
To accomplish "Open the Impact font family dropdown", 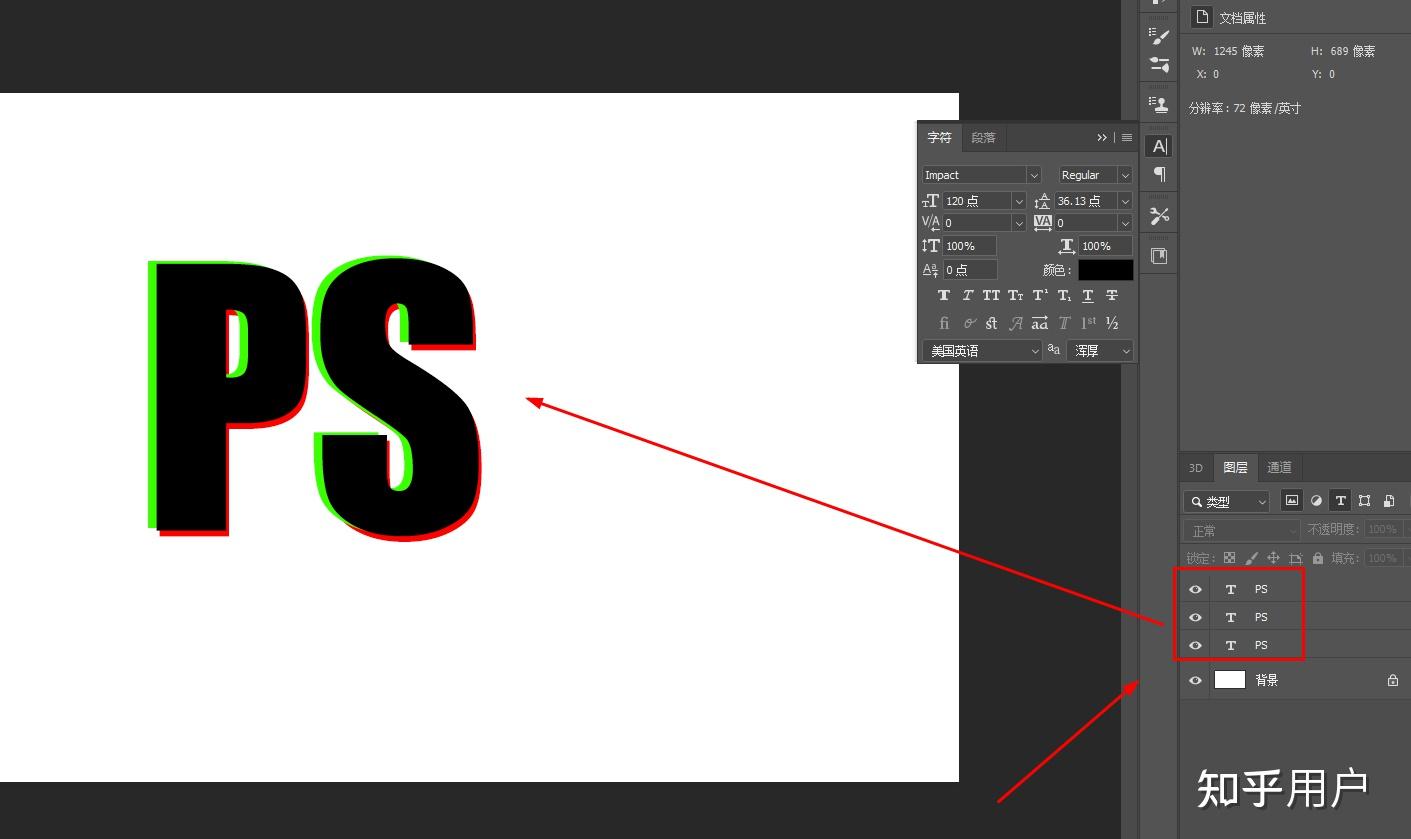I will click(1034, 175).
